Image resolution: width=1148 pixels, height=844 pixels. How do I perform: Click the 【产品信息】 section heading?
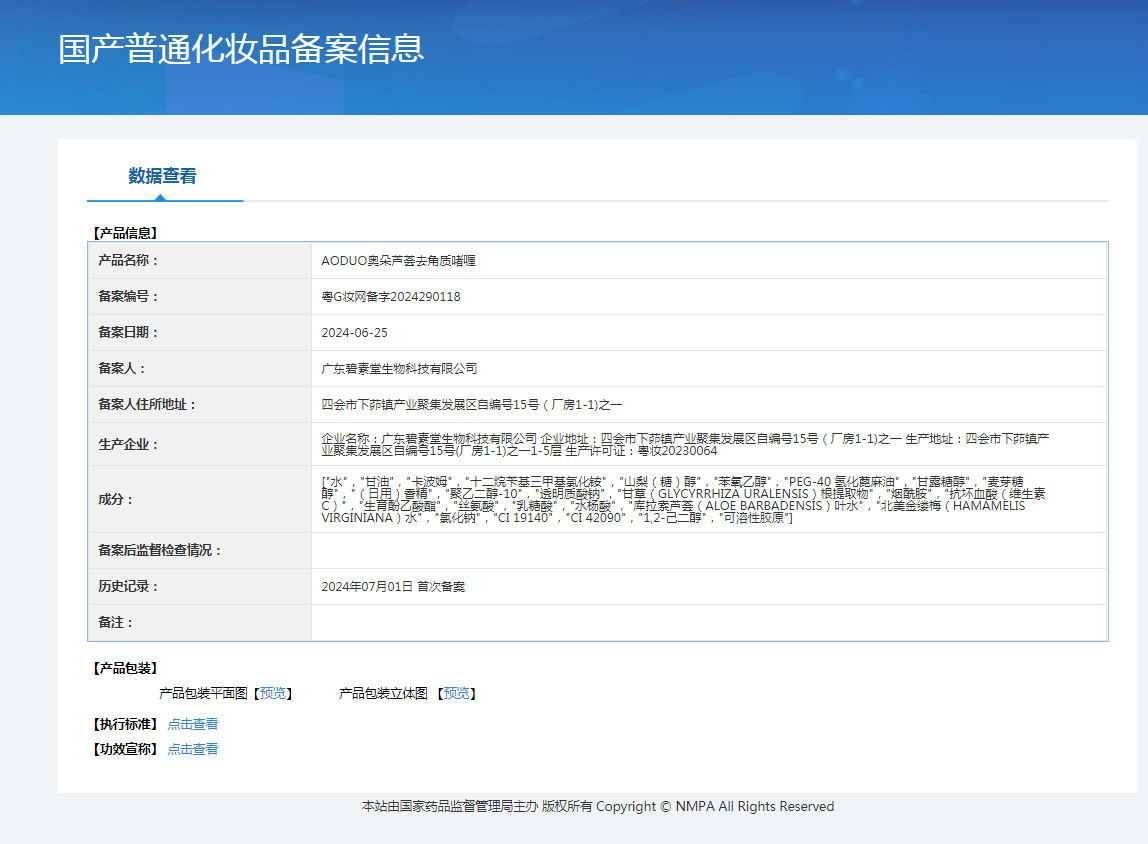point(125,233)
